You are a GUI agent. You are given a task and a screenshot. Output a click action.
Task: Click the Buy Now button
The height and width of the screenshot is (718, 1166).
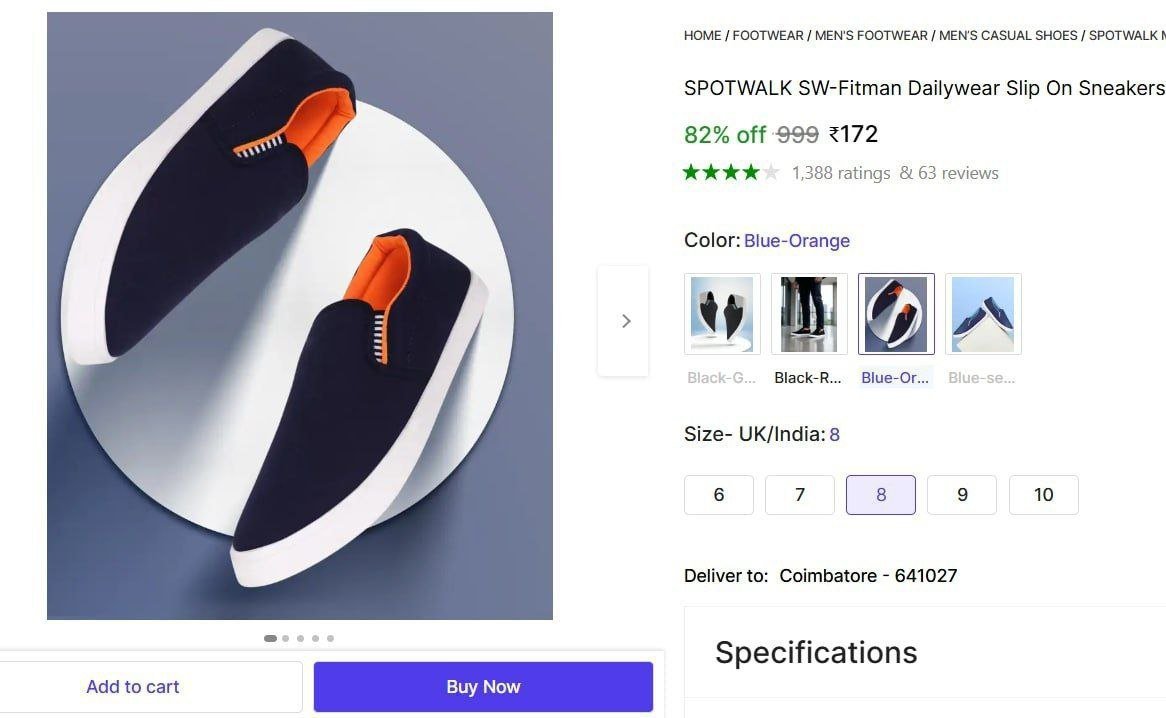click(483, 686)
